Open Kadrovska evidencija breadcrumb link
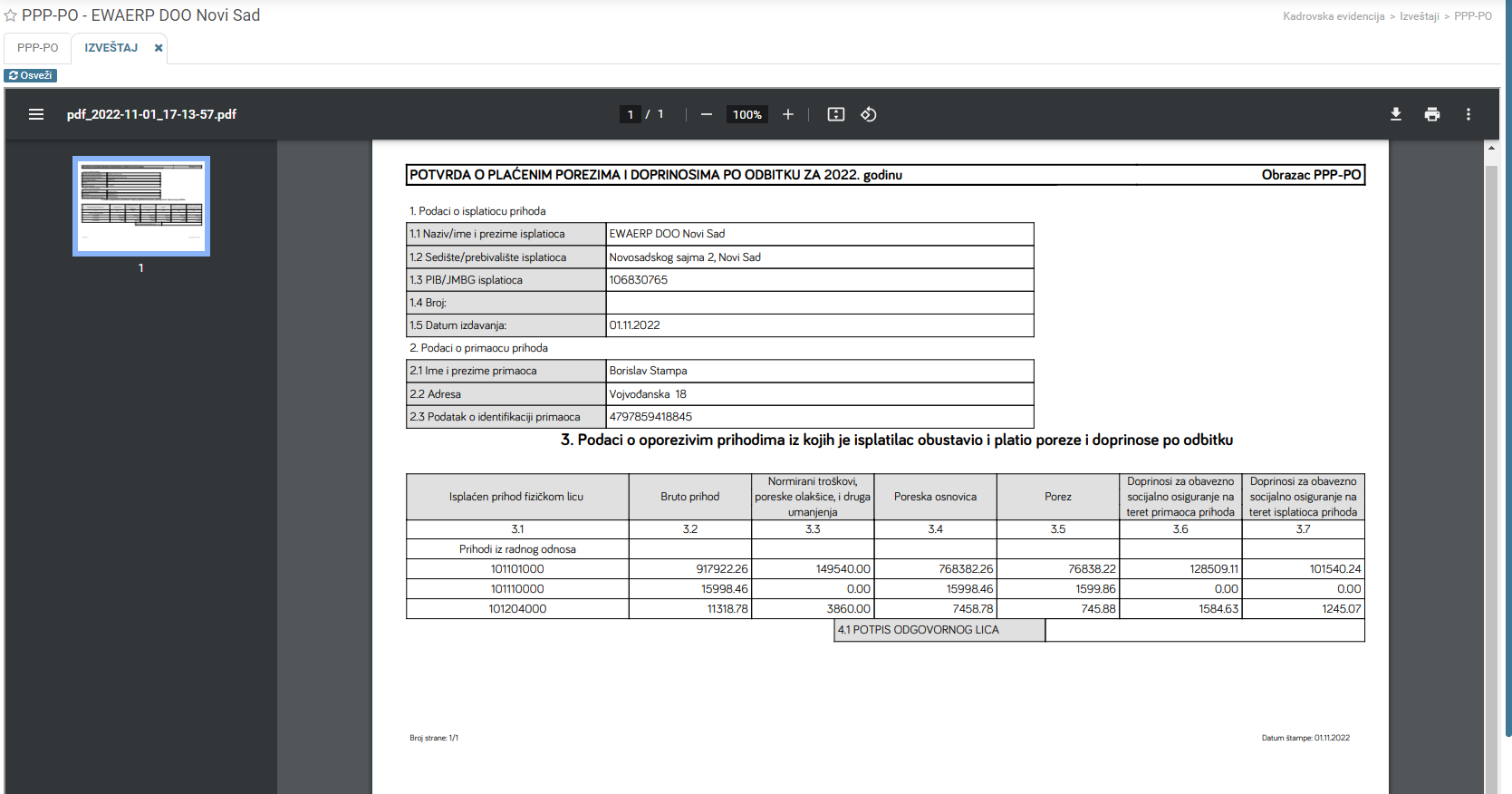Viewport: 1512px width, 794px height. point(1334,16)
